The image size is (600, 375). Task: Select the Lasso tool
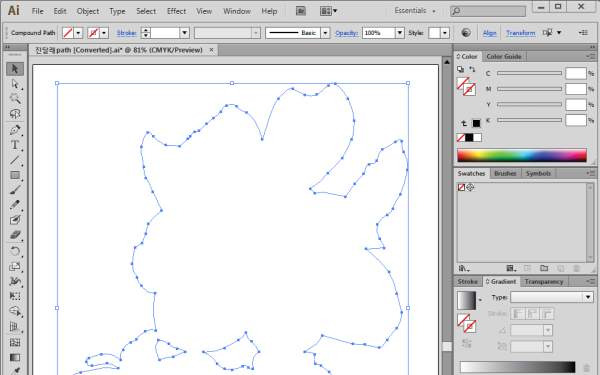click(15, 114)
